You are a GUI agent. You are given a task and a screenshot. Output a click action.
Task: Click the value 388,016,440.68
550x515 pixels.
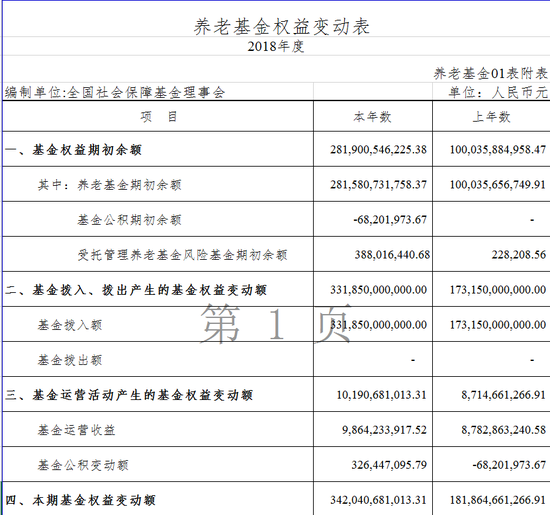[392, 255]
